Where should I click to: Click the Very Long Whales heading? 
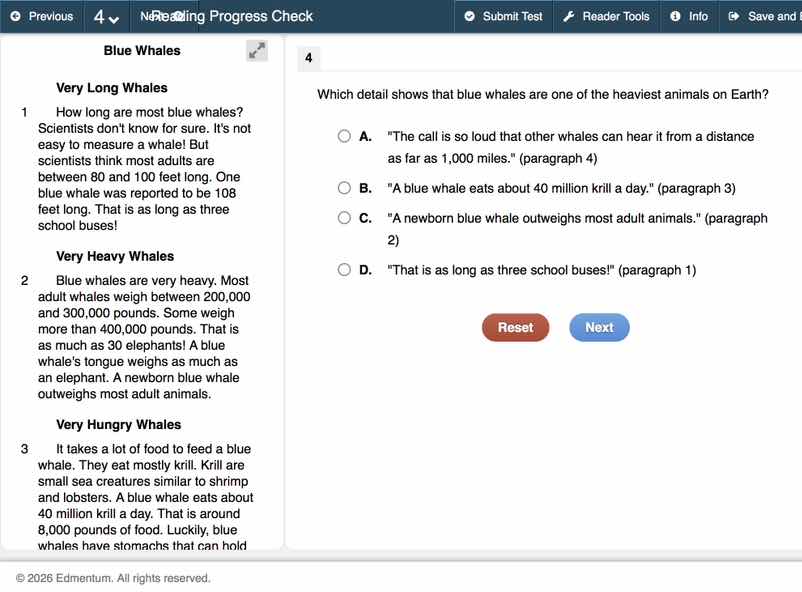tap(112, 88)
